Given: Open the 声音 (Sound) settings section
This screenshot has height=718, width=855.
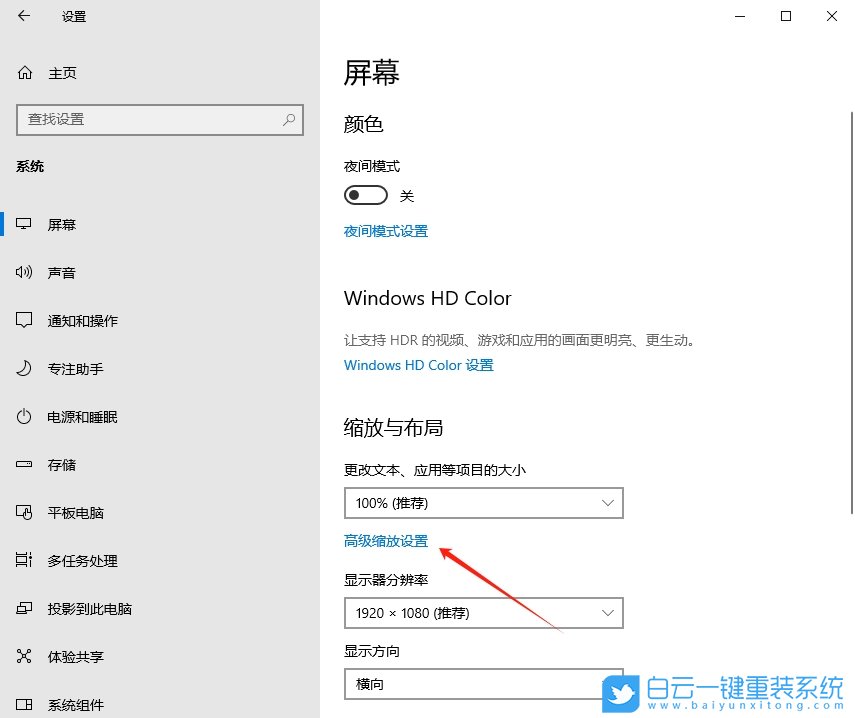Looking at the screenshot, I should pos(62,272).
